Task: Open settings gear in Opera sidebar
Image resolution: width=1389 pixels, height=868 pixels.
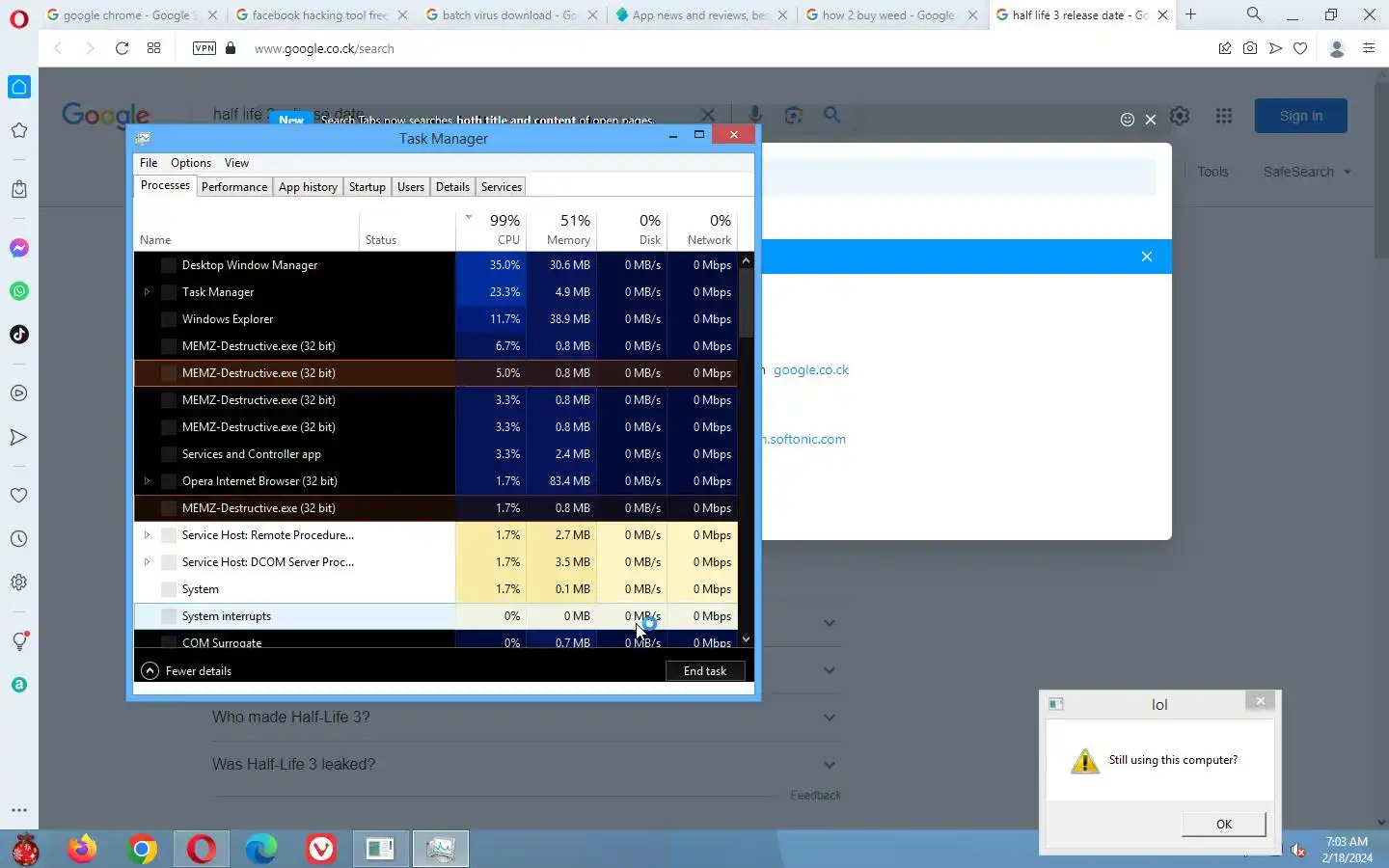Action: coord(19,583)
